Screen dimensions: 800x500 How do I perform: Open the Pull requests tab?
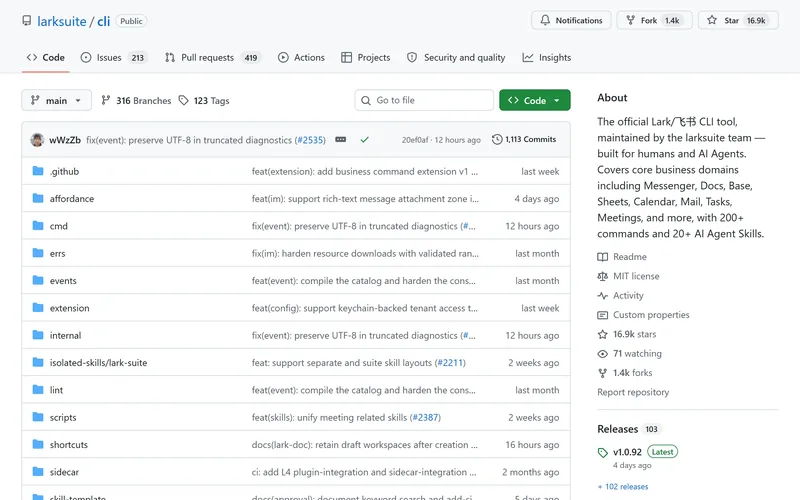click(213, 58)
